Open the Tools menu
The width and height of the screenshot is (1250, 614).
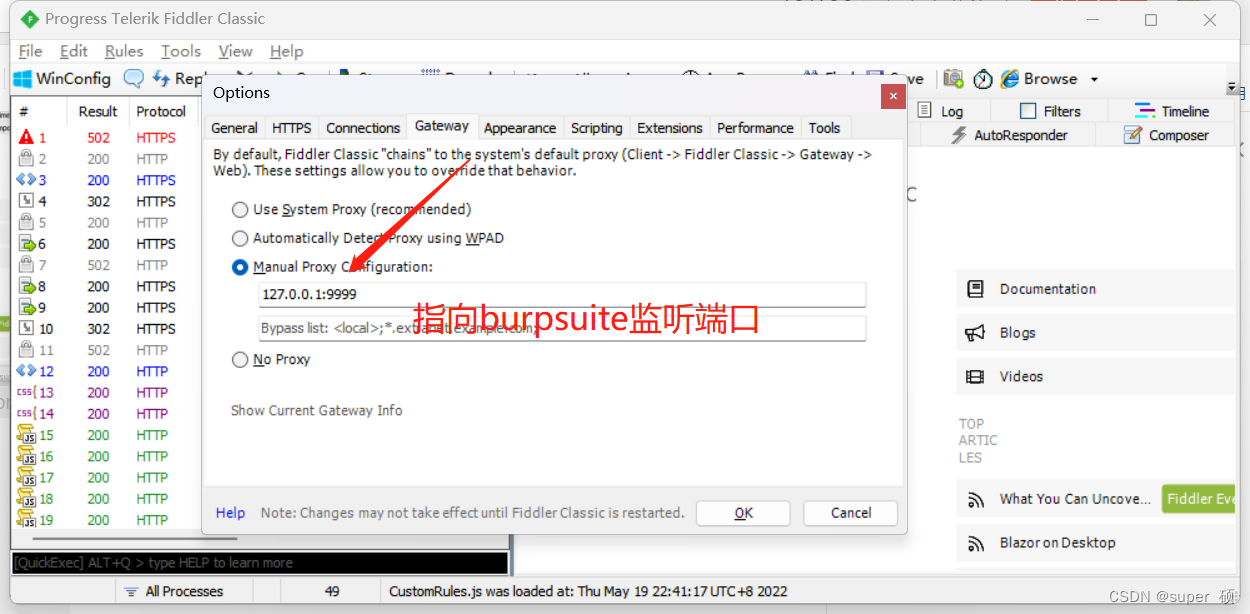(x=181, y=51)
